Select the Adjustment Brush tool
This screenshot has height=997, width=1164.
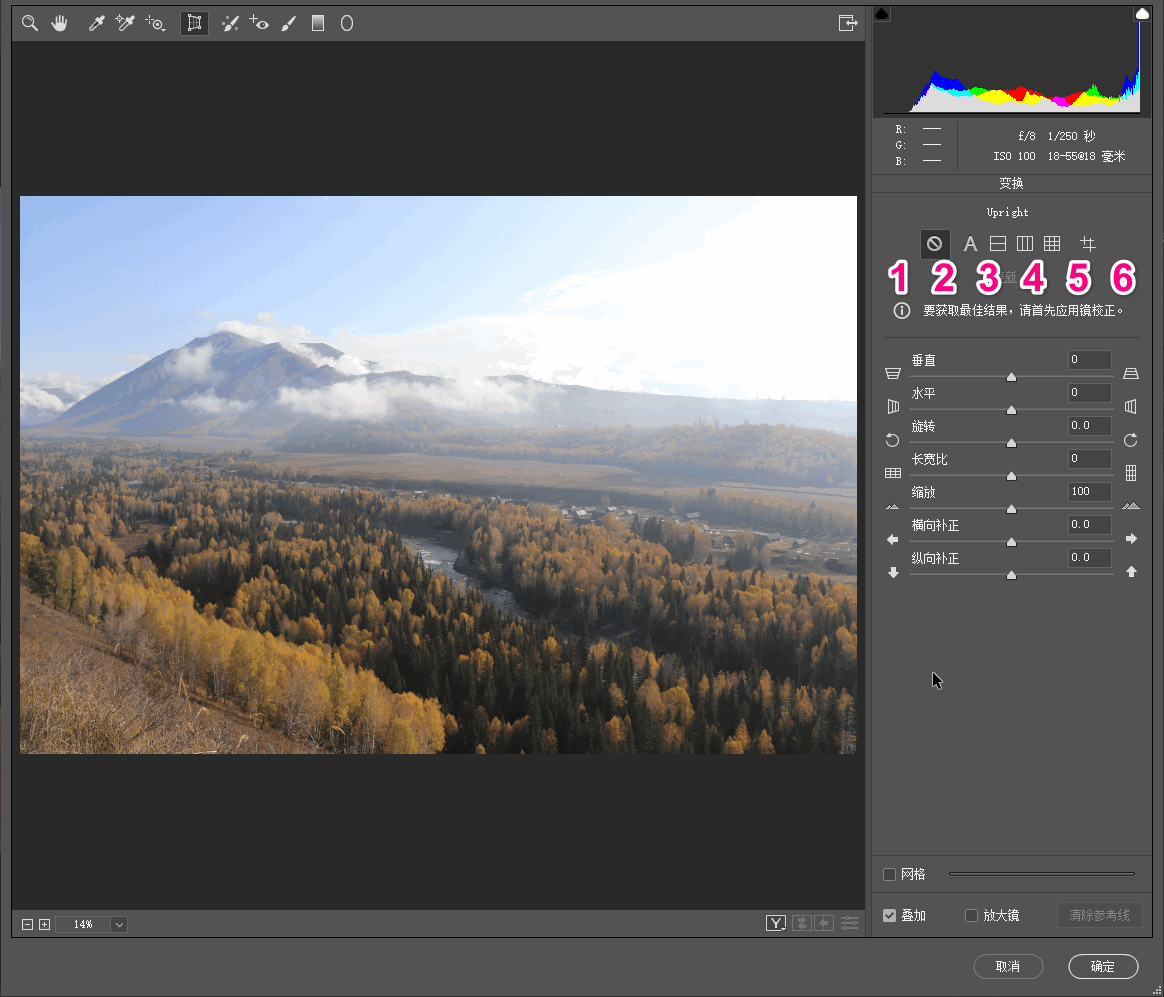289,23
